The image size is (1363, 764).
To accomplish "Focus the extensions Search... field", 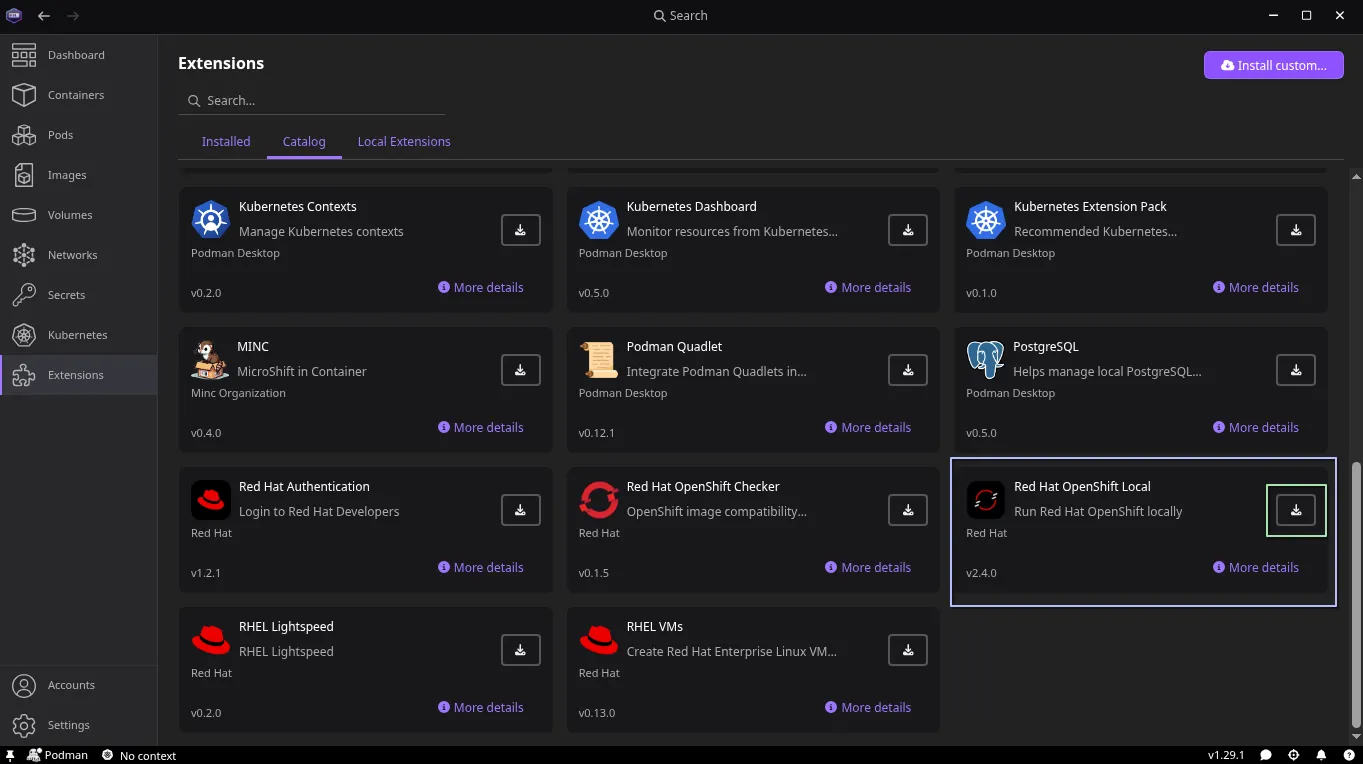I will (x=312, y=101).
